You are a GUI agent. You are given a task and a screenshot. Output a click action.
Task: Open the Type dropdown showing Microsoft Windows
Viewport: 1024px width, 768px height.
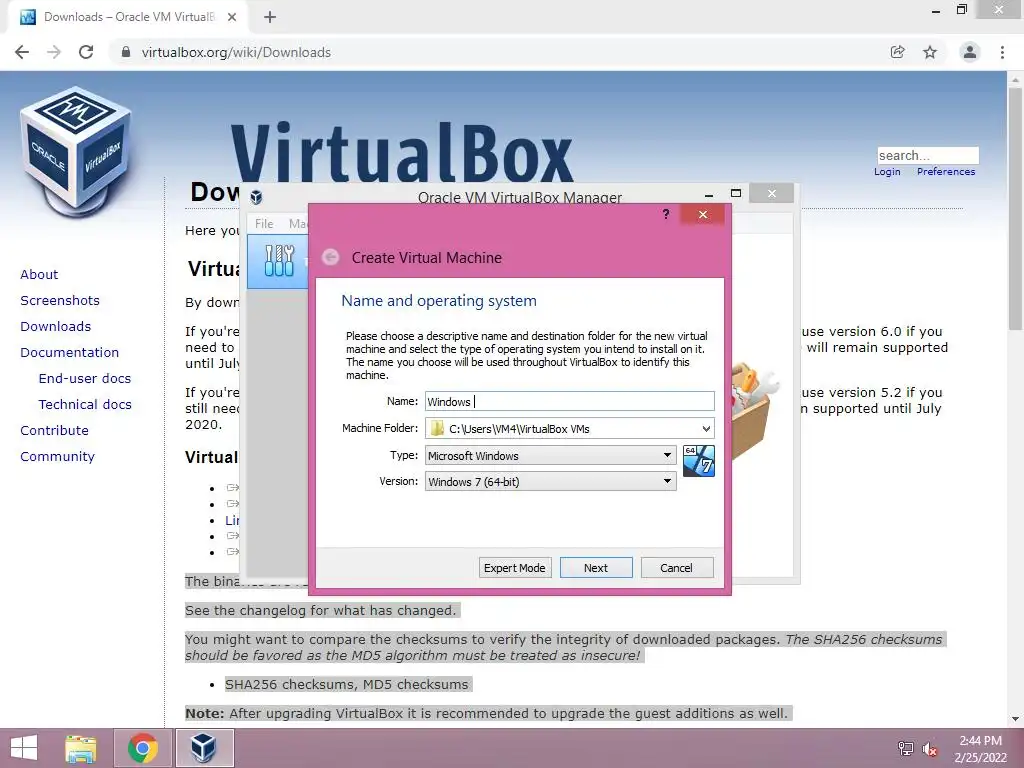click(550, 455)
